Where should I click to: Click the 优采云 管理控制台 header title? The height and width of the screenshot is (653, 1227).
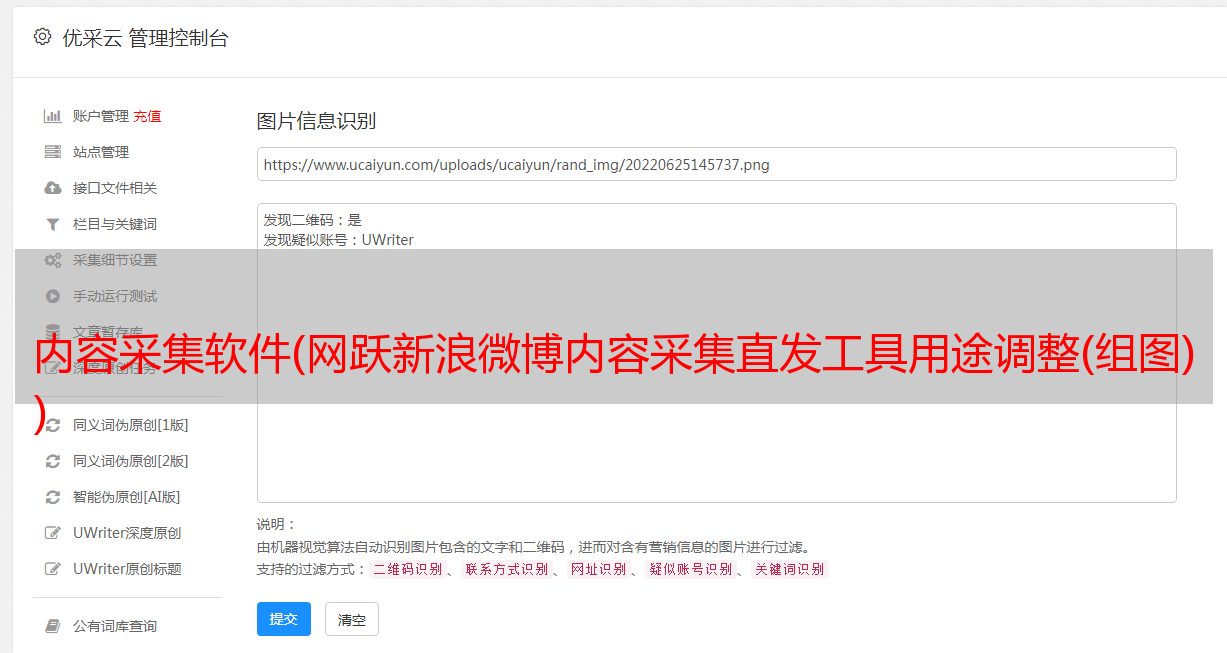tap(145, 38)
